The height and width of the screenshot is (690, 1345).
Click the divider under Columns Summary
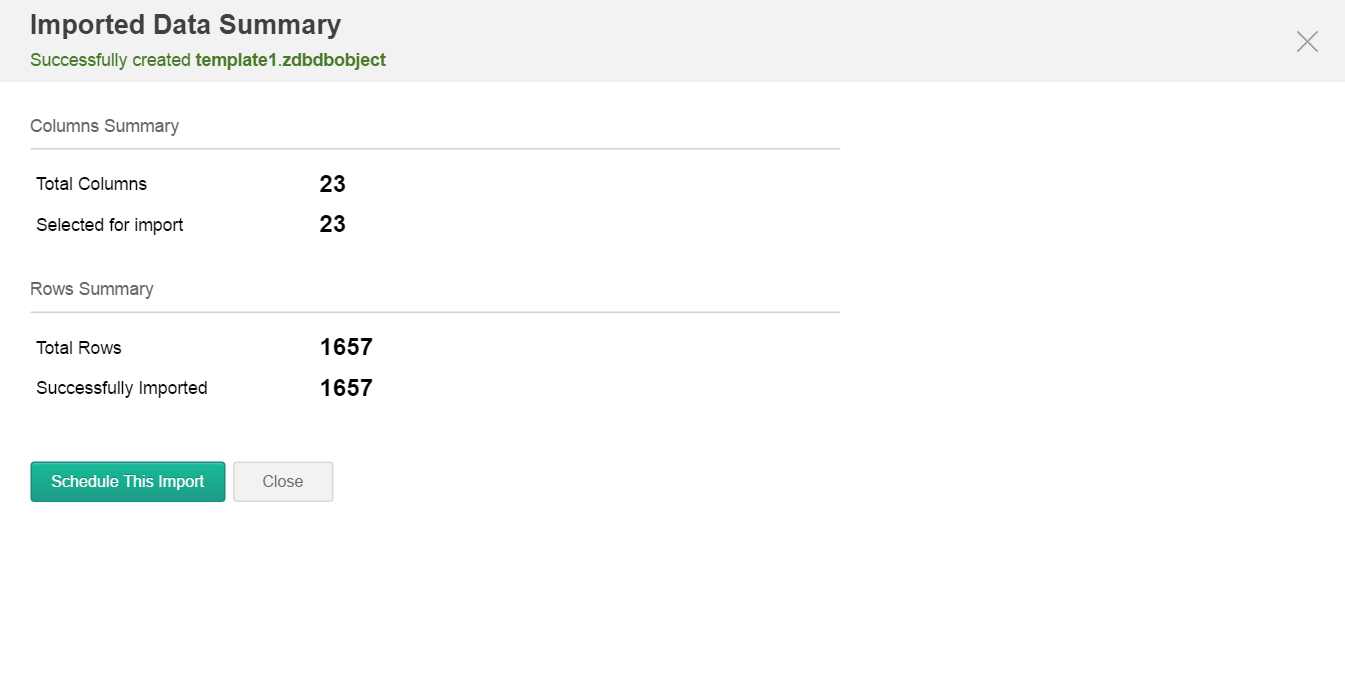point(435,149)
